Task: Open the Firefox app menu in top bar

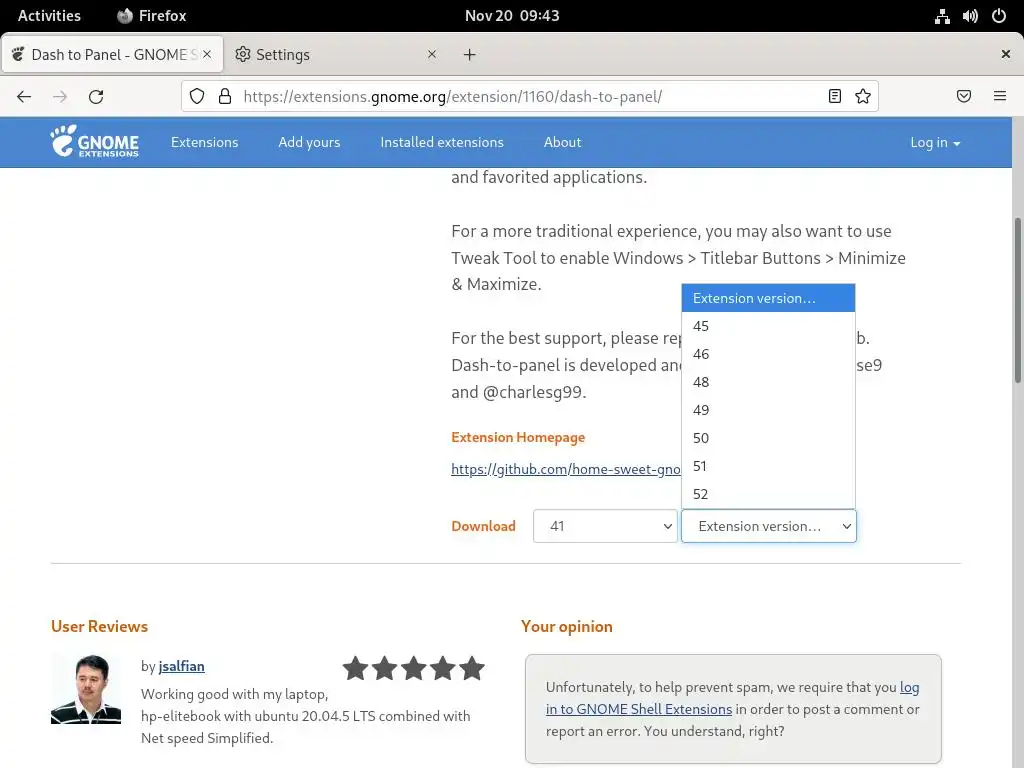Action: pyautogui.click(x=152, y=16)
